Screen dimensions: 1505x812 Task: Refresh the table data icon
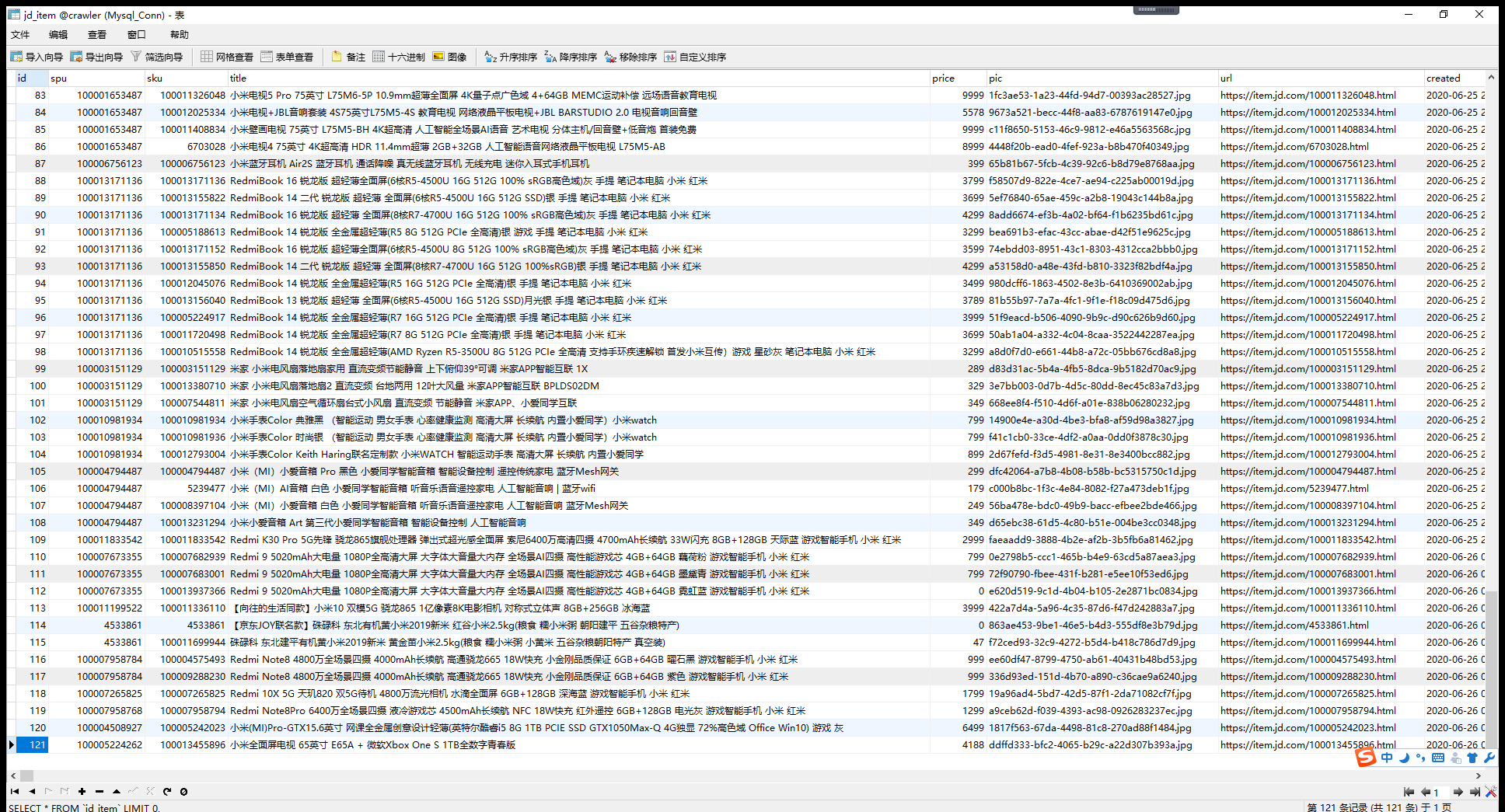[166, 791]
